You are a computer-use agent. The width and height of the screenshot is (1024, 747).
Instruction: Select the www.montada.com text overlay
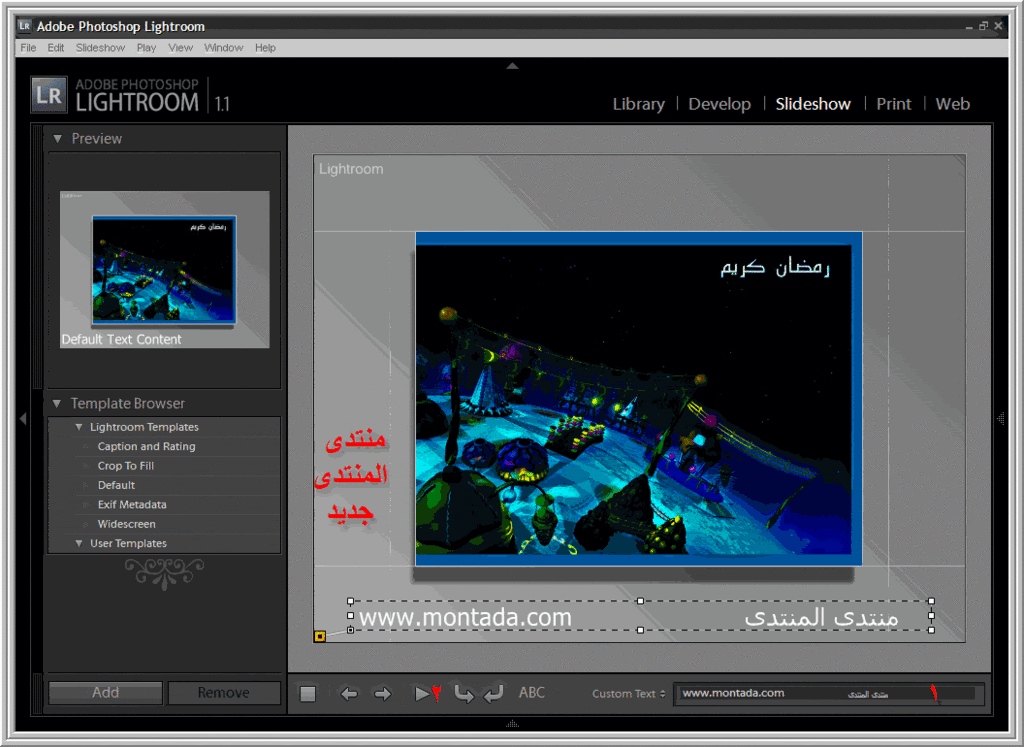[x=465, y=617]
